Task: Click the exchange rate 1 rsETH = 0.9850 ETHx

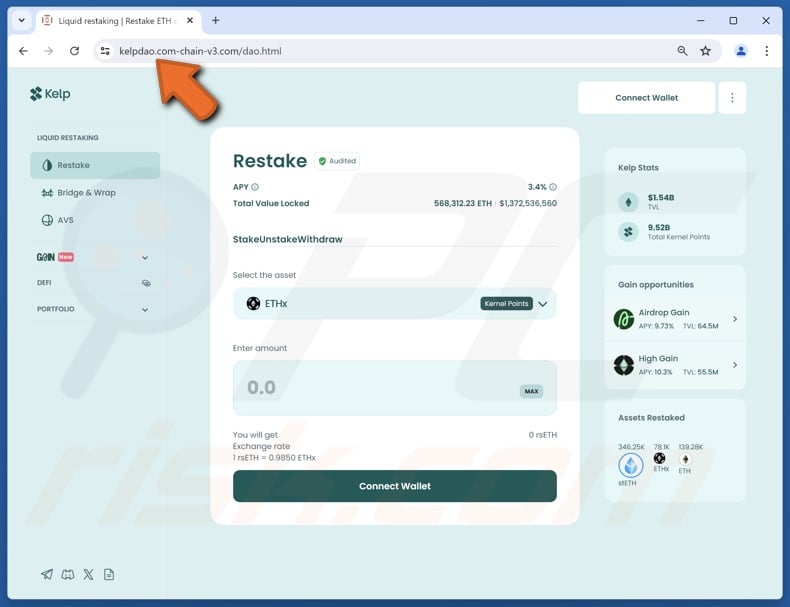Action: [274, 458]
